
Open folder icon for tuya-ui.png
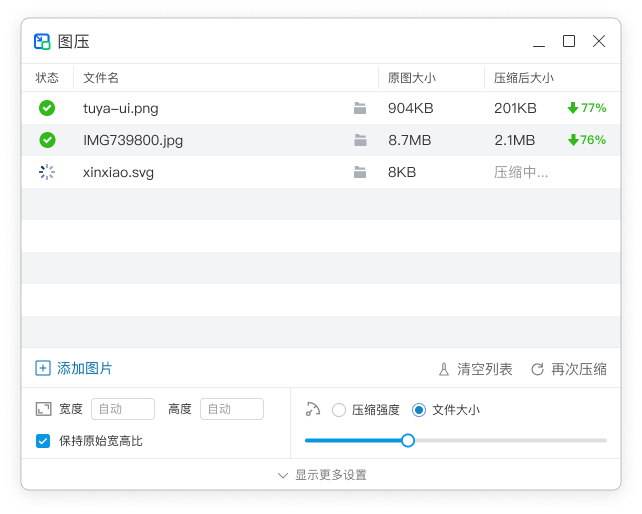pos(360,108)
